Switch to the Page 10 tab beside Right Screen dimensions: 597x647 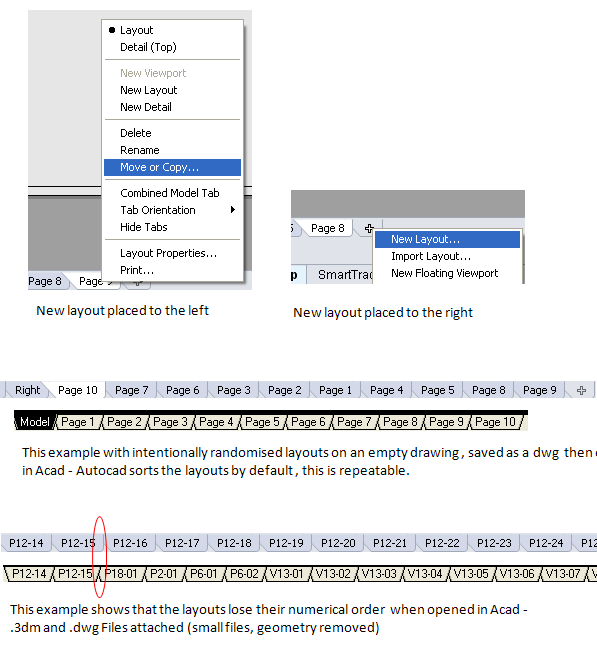(x=78, y=390)
